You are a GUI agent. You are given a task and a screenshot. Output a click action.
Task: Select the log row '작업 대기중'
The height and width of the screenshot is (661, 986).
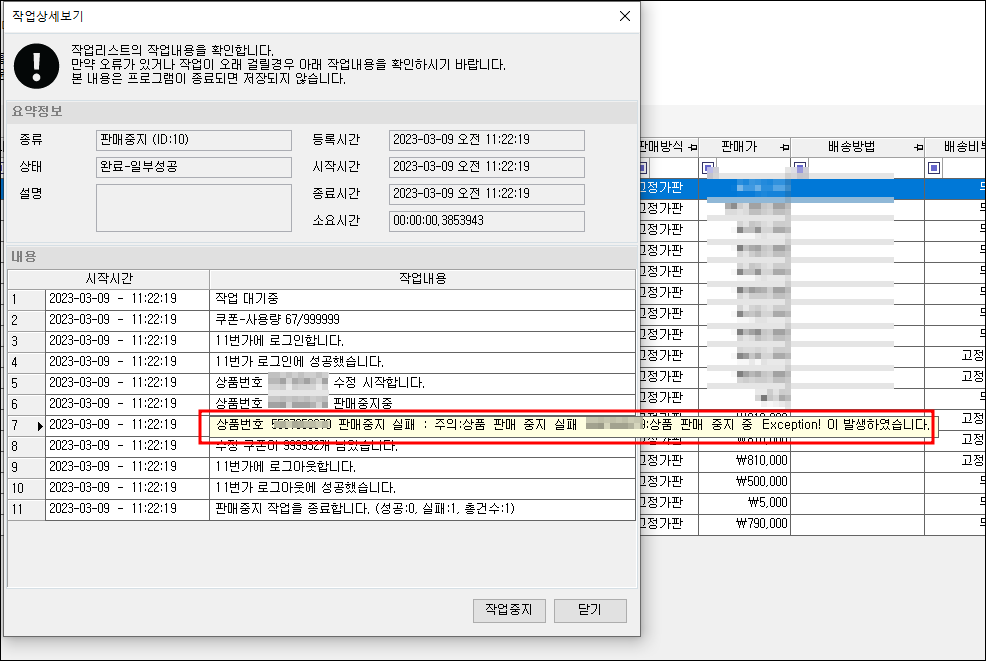coord(321,299)
